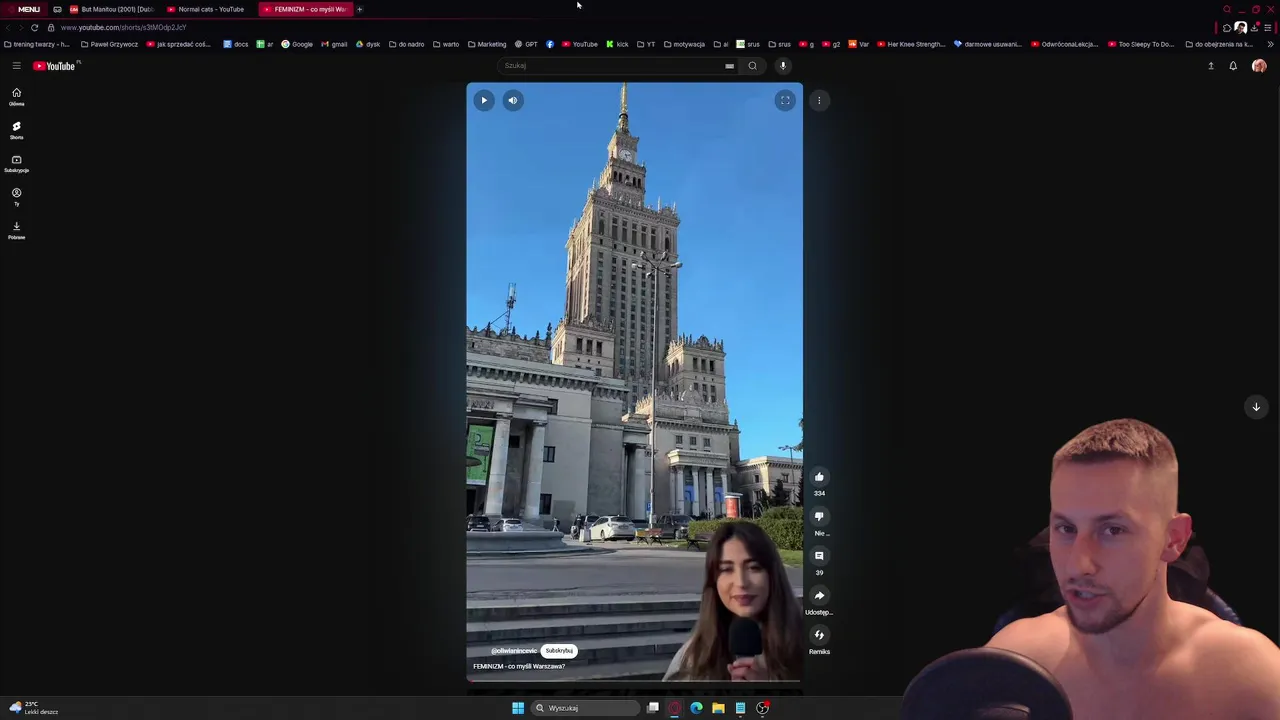Mute the Shorts video volume
The height and width of the screenshot is (720, 1280).
513,100
